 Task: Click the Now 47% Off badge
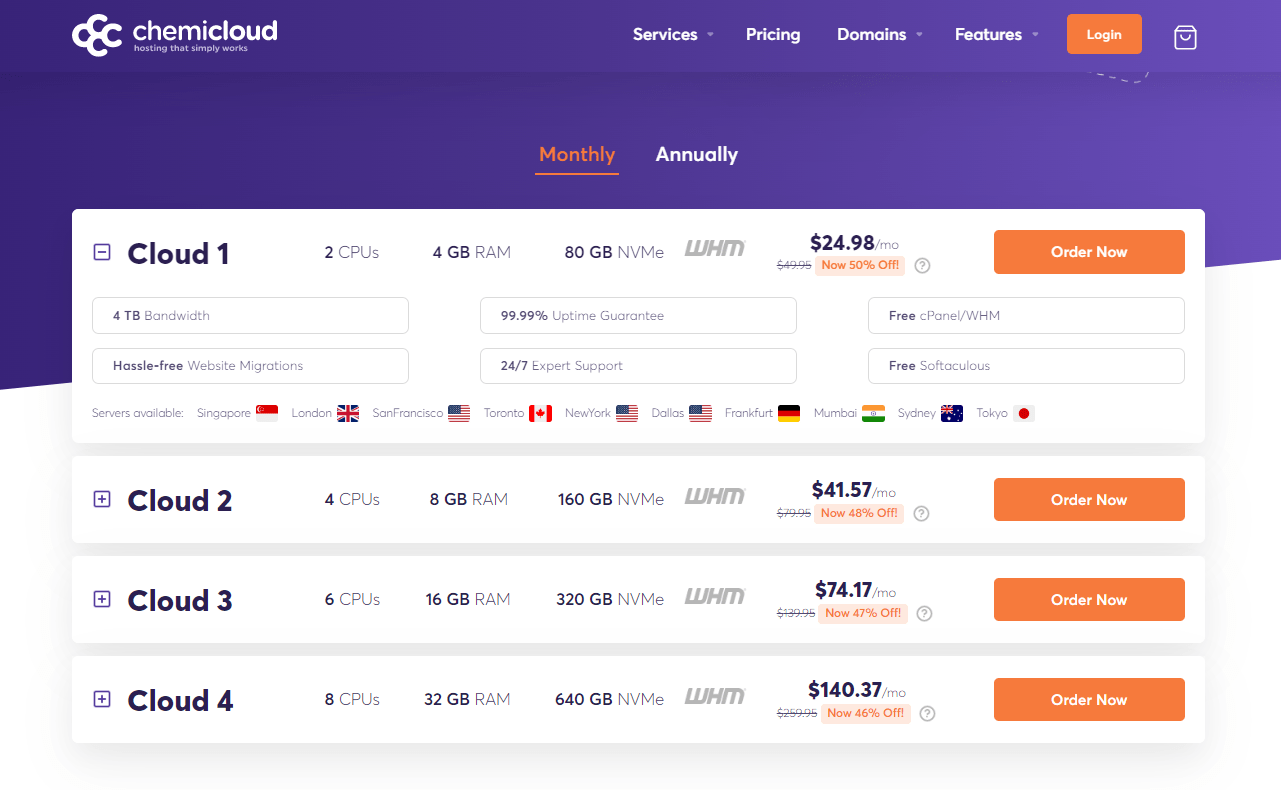[x=863, y=614]
